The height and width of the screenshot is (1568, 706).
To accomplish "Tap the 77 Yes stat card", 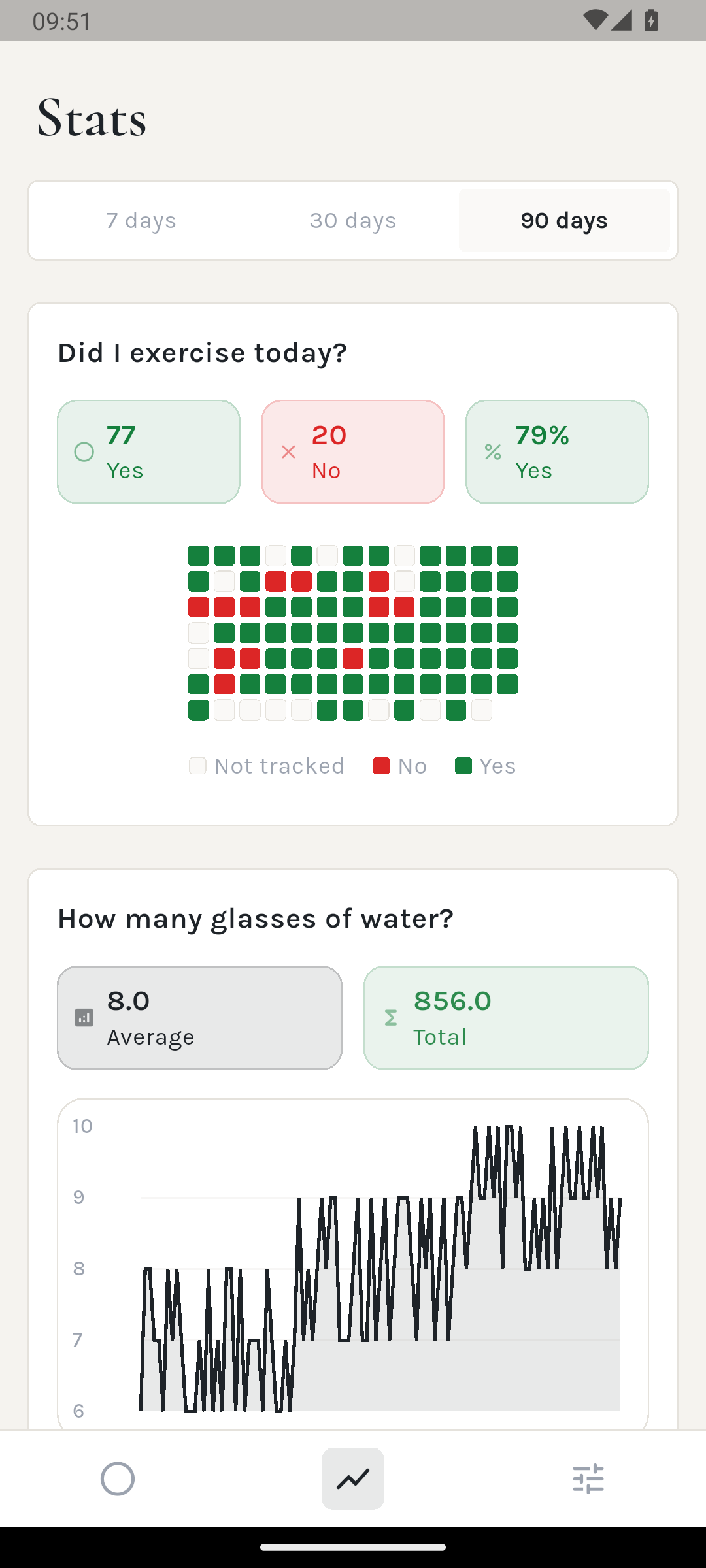I will [x=148, y=452].
